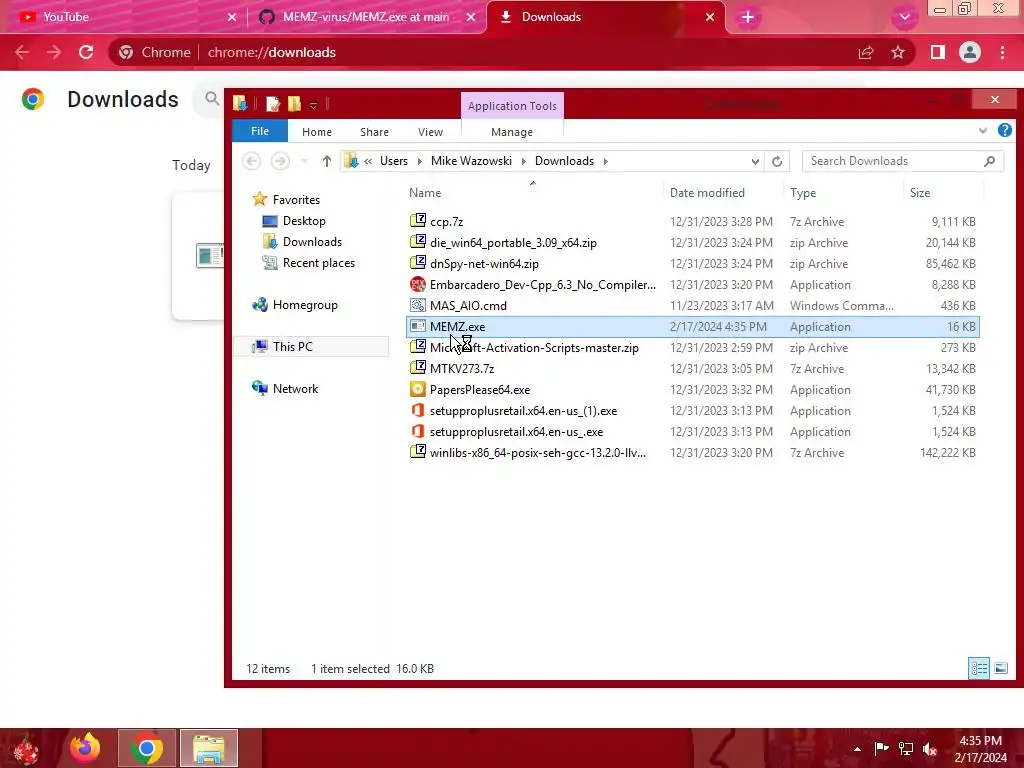Click New folder quick access icon

(x=295, y=103)
